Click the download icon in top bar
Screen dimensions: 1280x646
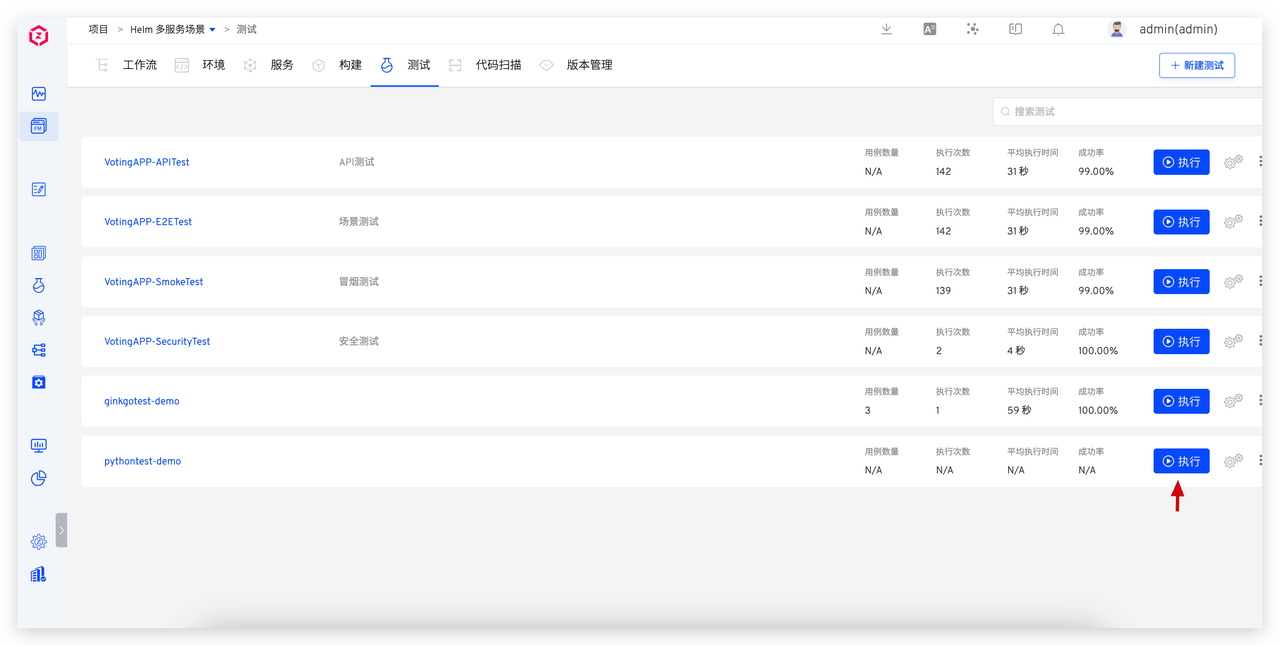click(x=886, y=30)
